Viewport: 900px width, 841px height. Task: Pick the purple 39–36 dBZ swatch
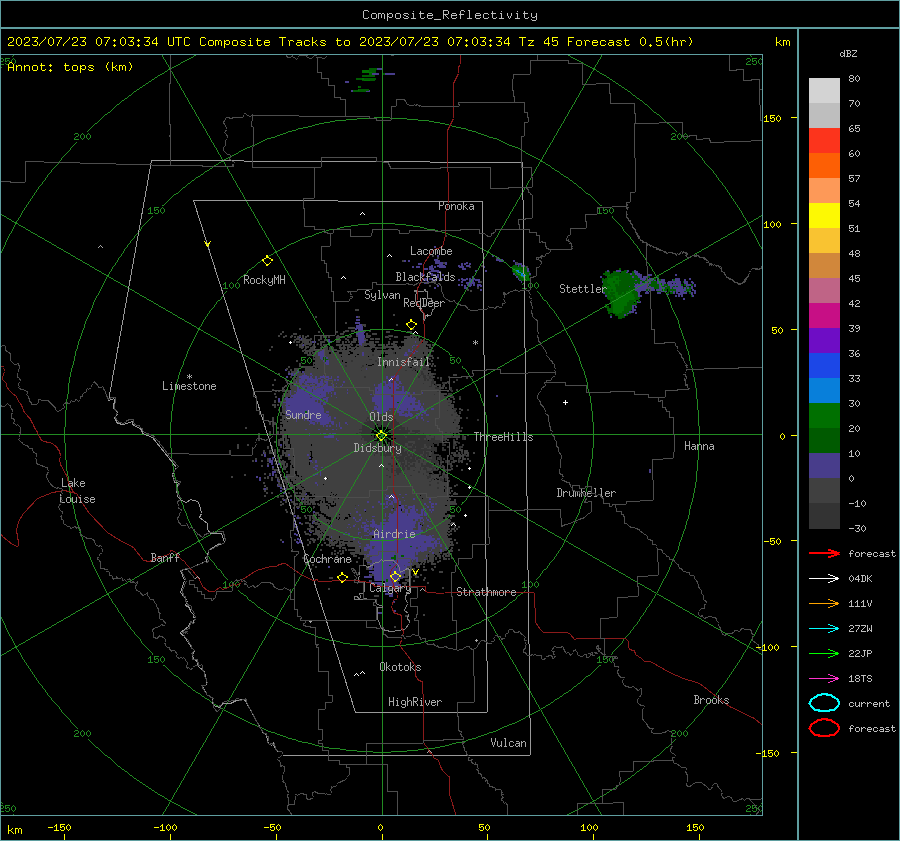click(x=824, y=341)
